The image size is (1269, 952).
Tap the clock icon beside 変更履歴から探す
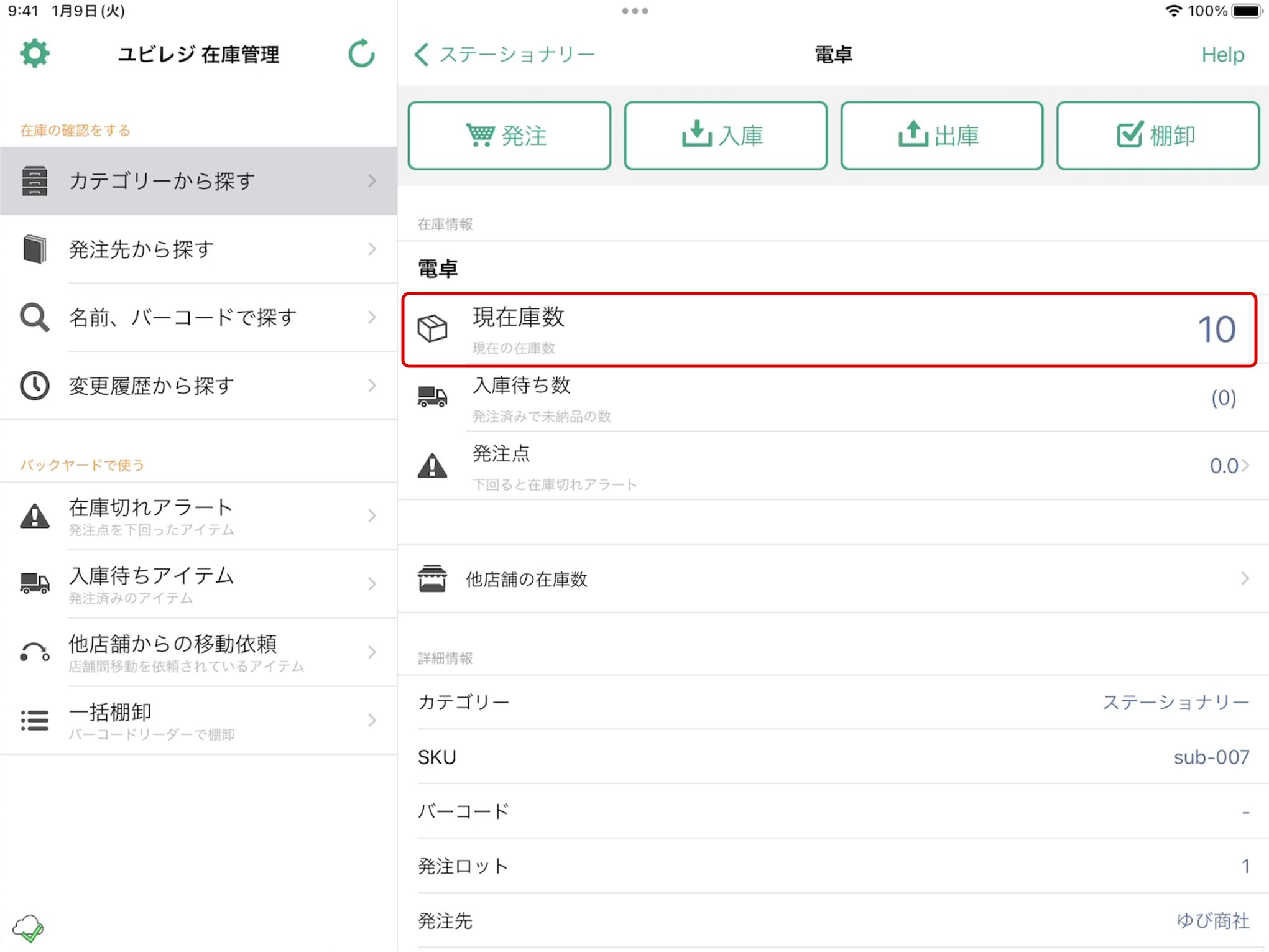point(35,386)
